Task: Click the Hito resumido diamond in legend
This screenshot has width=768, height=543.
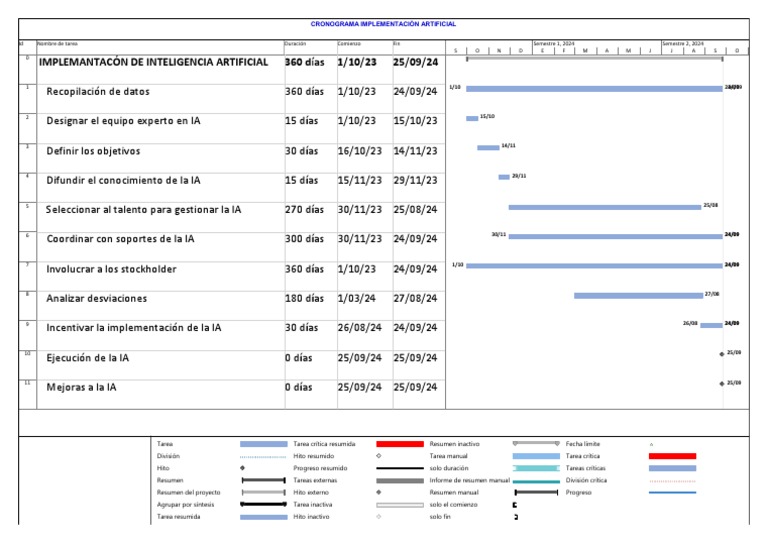Action: click(378, 456)
